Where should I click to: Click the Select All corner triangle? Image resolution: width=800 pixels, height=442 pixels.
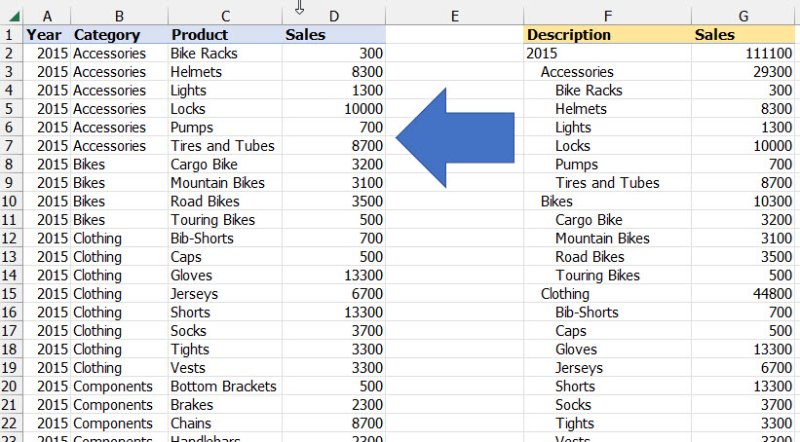tap(12, 15)
